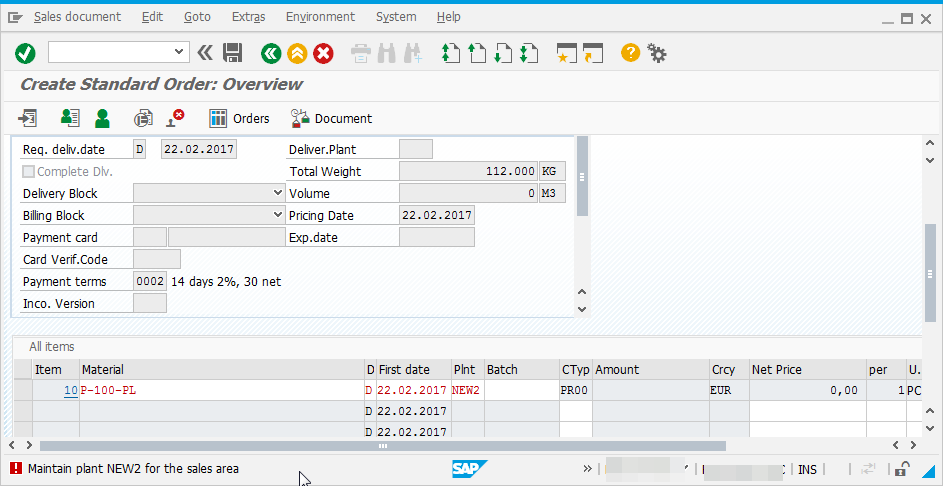Toggle the Complete Dlv. checkbox

[28, 171]
